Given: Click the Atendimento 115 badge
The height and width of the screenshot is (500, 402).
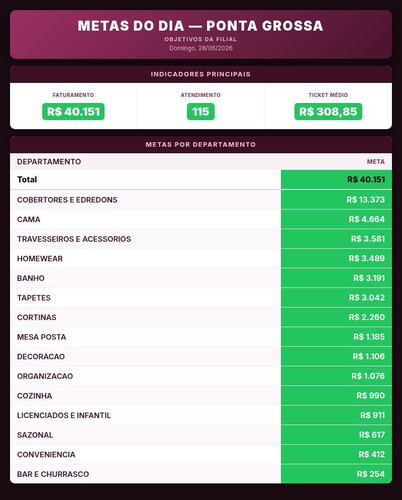Looking at the screenshot, I should (x=201, y=112).
